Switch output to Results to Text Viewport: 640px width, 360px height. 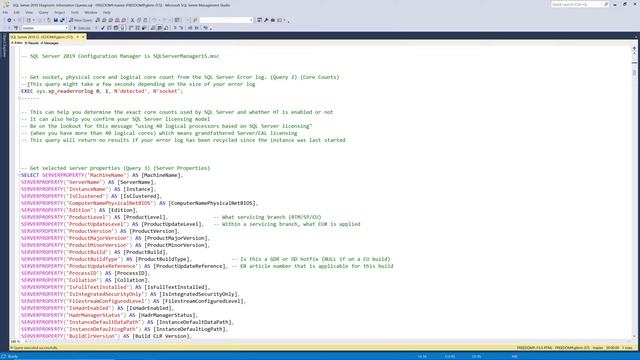[x=153, y=28]
